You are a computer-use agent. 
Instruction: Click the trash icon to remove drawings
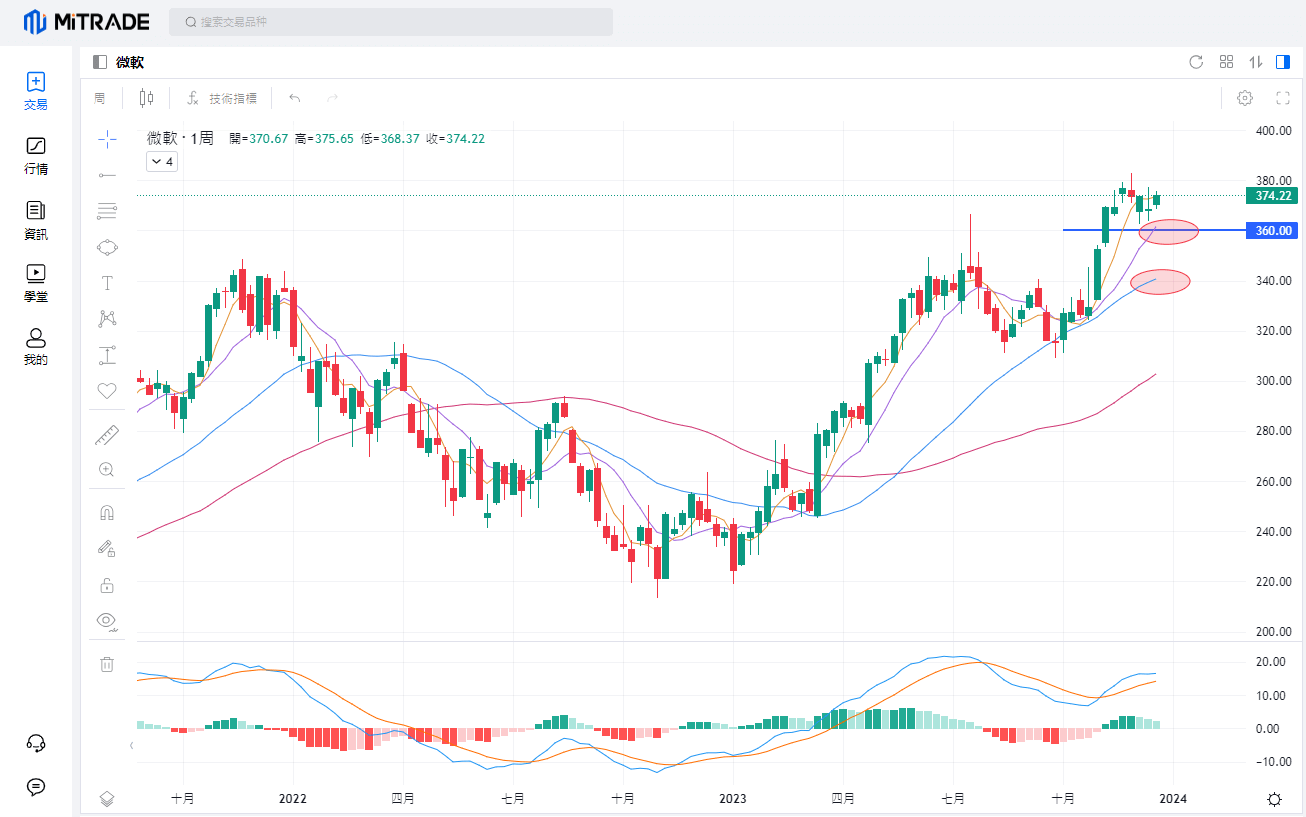click(107, 664)
